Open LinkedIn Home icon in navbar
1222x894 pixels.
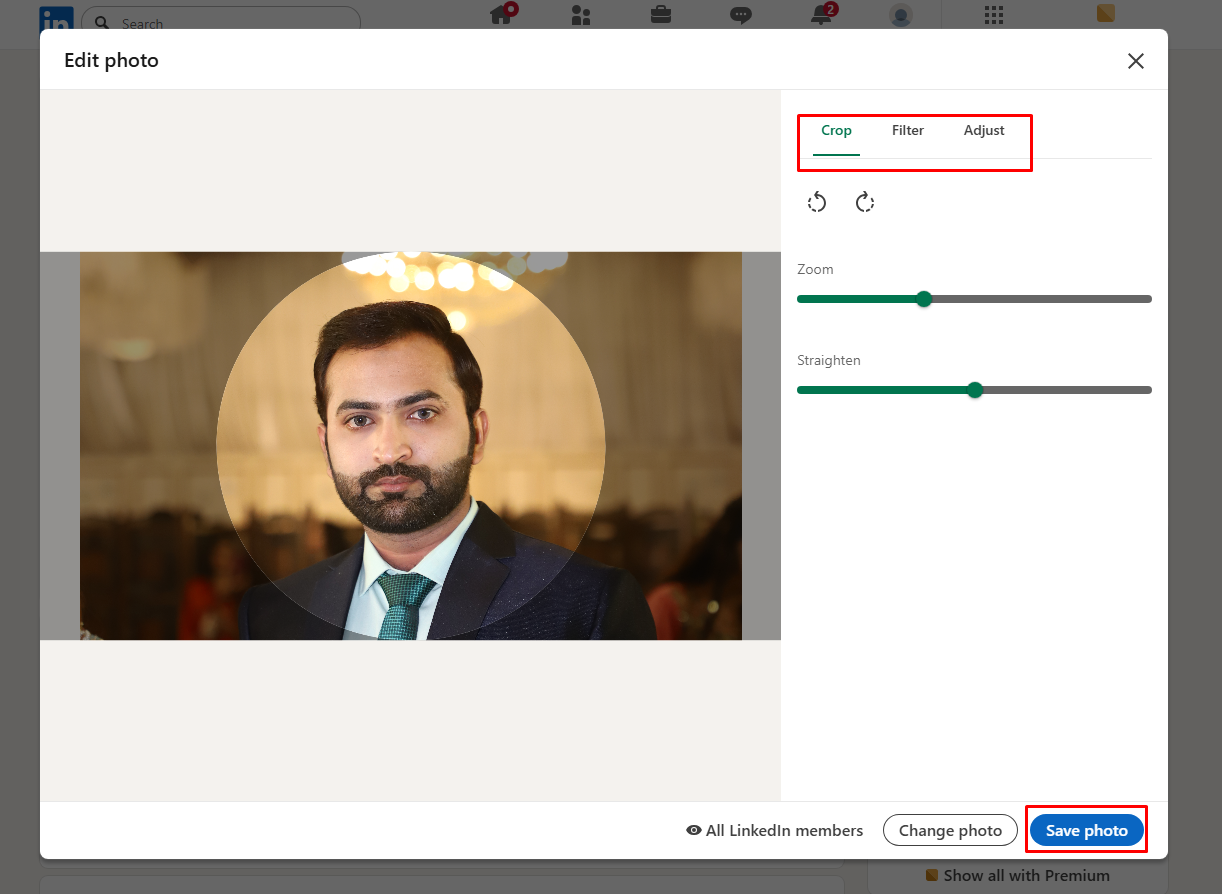(x=501, y=14)
